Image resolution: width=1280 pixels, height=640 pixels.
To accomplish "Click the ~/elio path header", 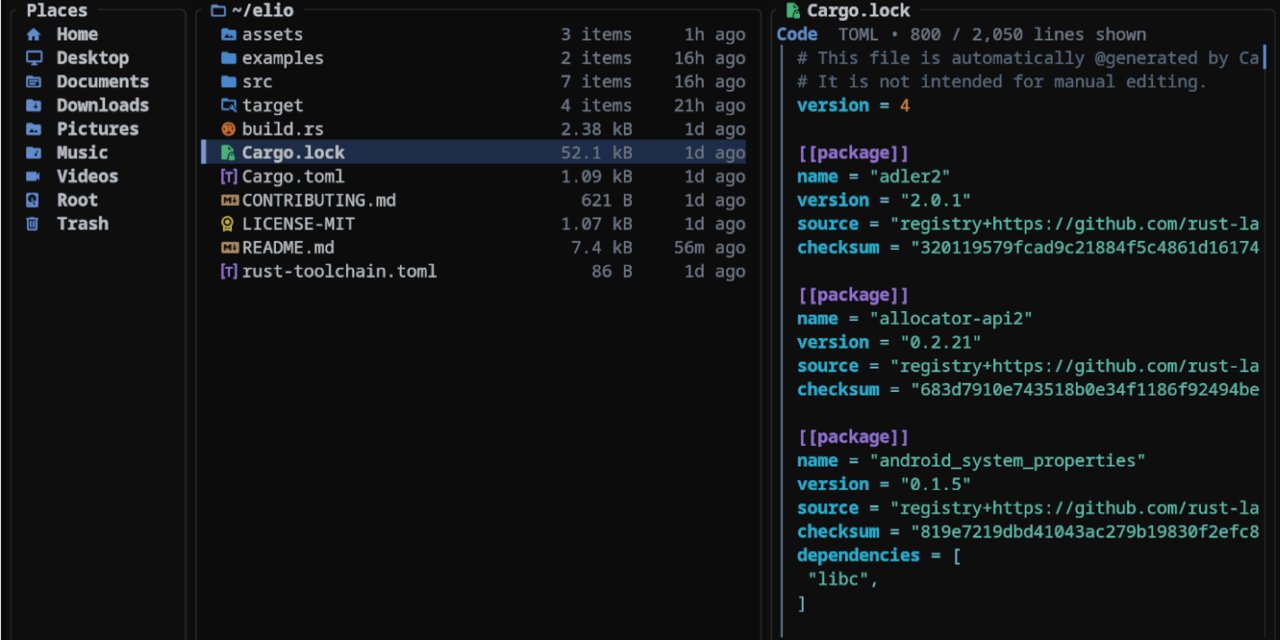I will [262, 11].
